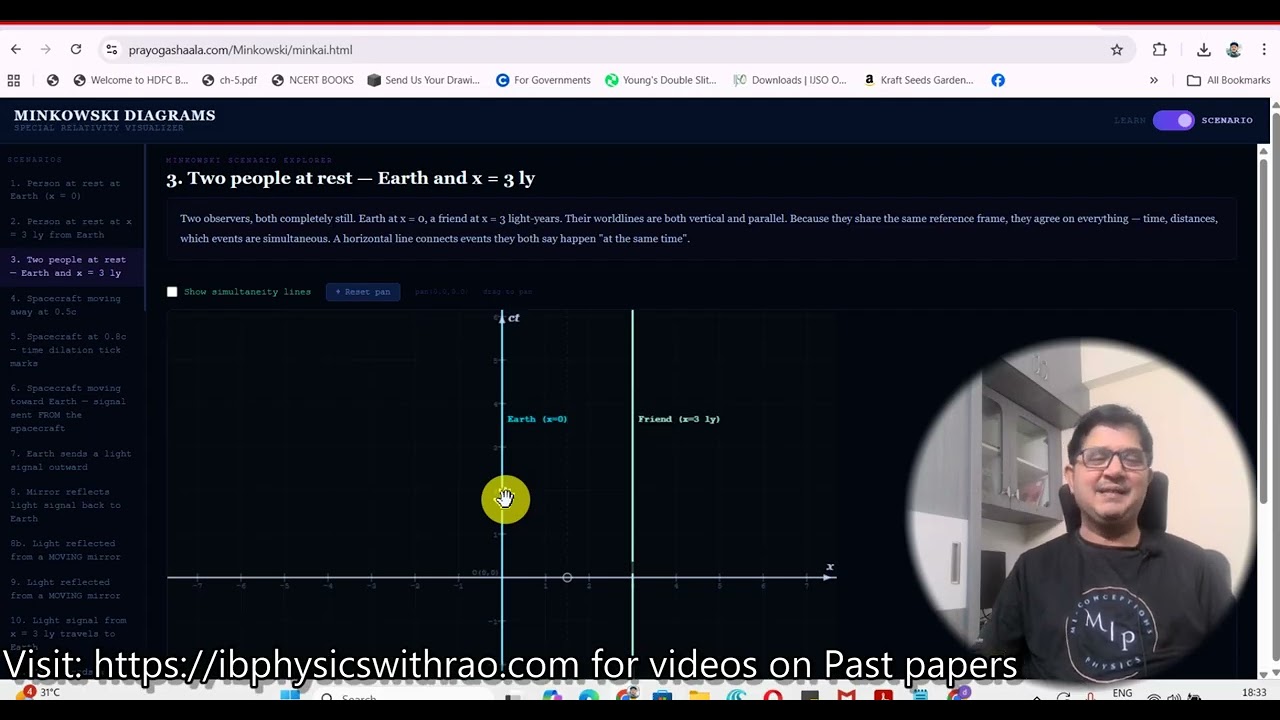Image resolution: width=1280 pixels, height=720 pixels.
Task: Open the Facebook bookmark icon
Action: pyautogui.click(x=998, y=80)
